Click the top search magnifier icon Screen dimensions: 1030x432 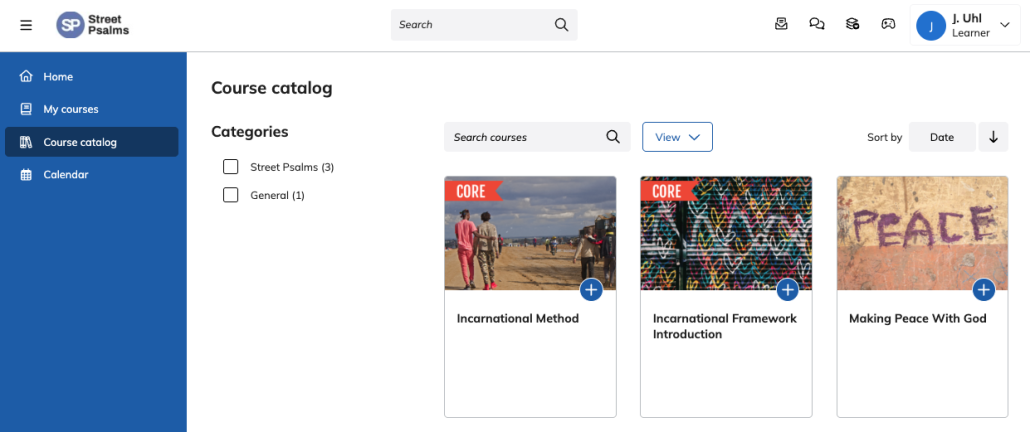click(x=561, y=24)
